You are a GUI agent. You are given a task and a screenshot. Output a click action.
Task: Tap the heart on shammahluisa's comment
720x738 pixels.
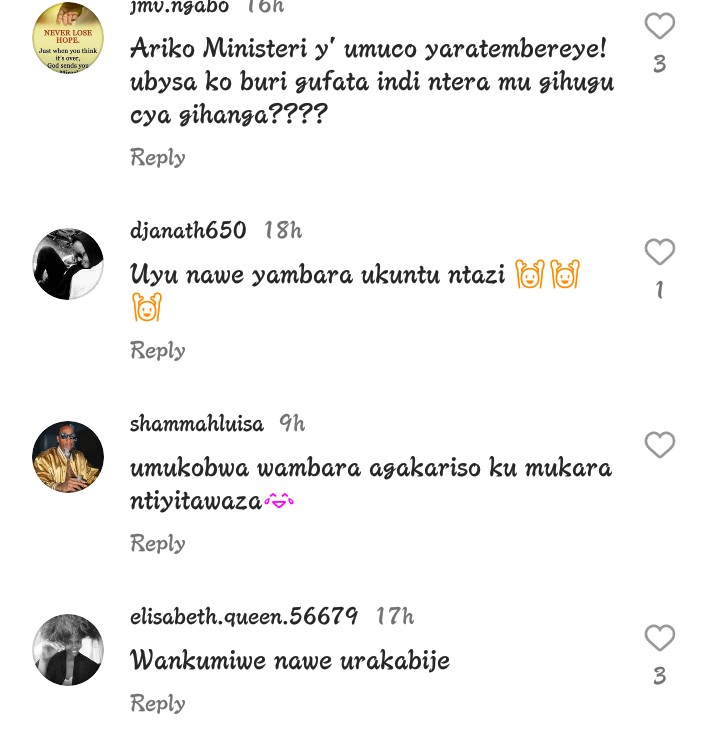tap(659, 444)
